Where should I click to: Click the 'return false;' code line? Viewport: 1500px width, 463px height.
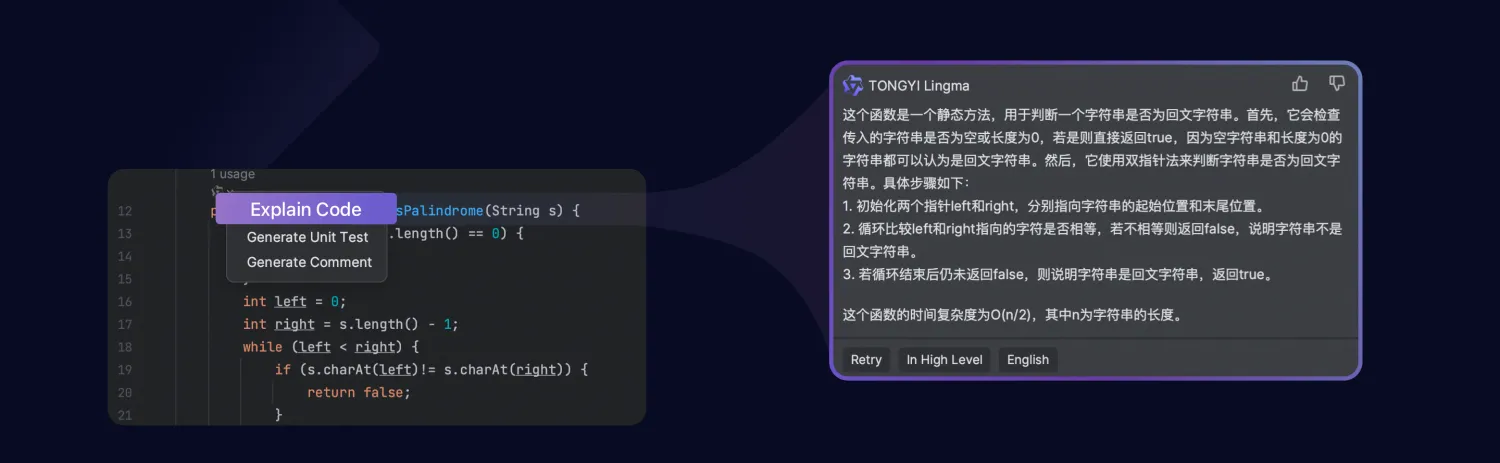point(359,392)
